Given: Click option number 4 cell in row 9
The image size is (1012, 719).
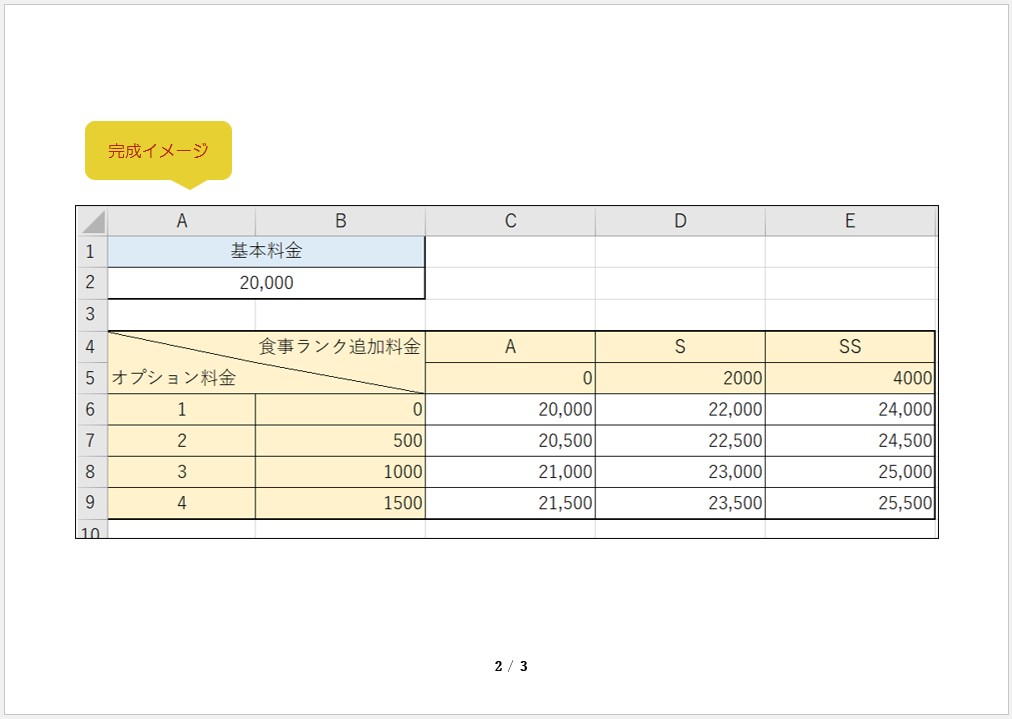Looking at the screenshot, I should 181,503.
